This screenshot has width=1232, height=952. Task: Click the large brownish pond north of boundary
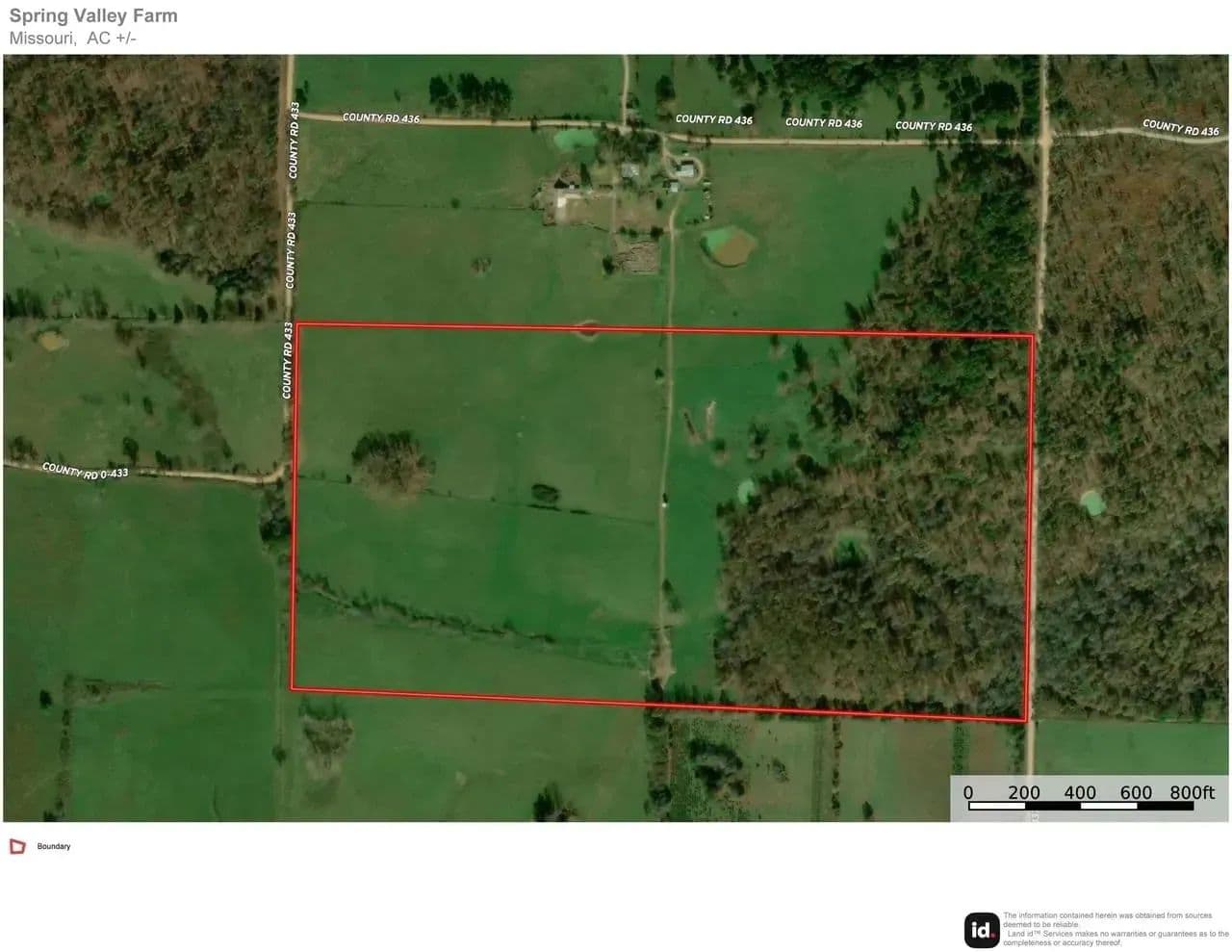pyautogui.click(x=728, y=245)
